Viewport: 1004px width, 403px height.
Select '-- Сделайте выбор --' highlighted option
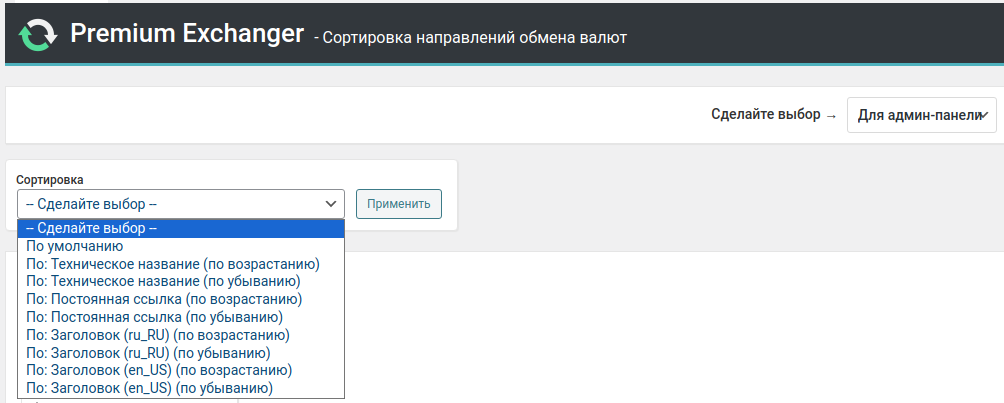tap(181, 228)
